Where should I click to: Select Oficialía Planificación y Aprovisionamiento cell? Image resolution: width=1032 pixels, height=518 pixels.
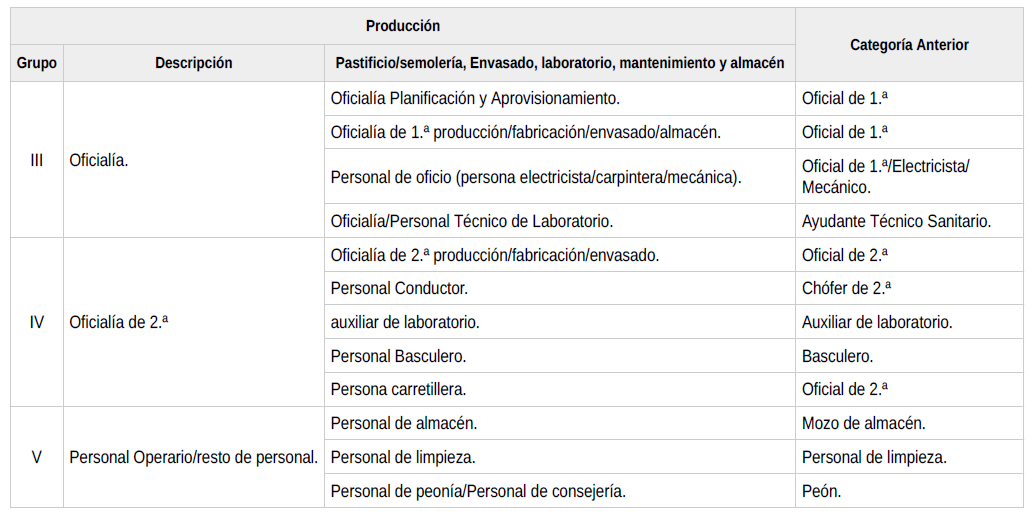559,99
